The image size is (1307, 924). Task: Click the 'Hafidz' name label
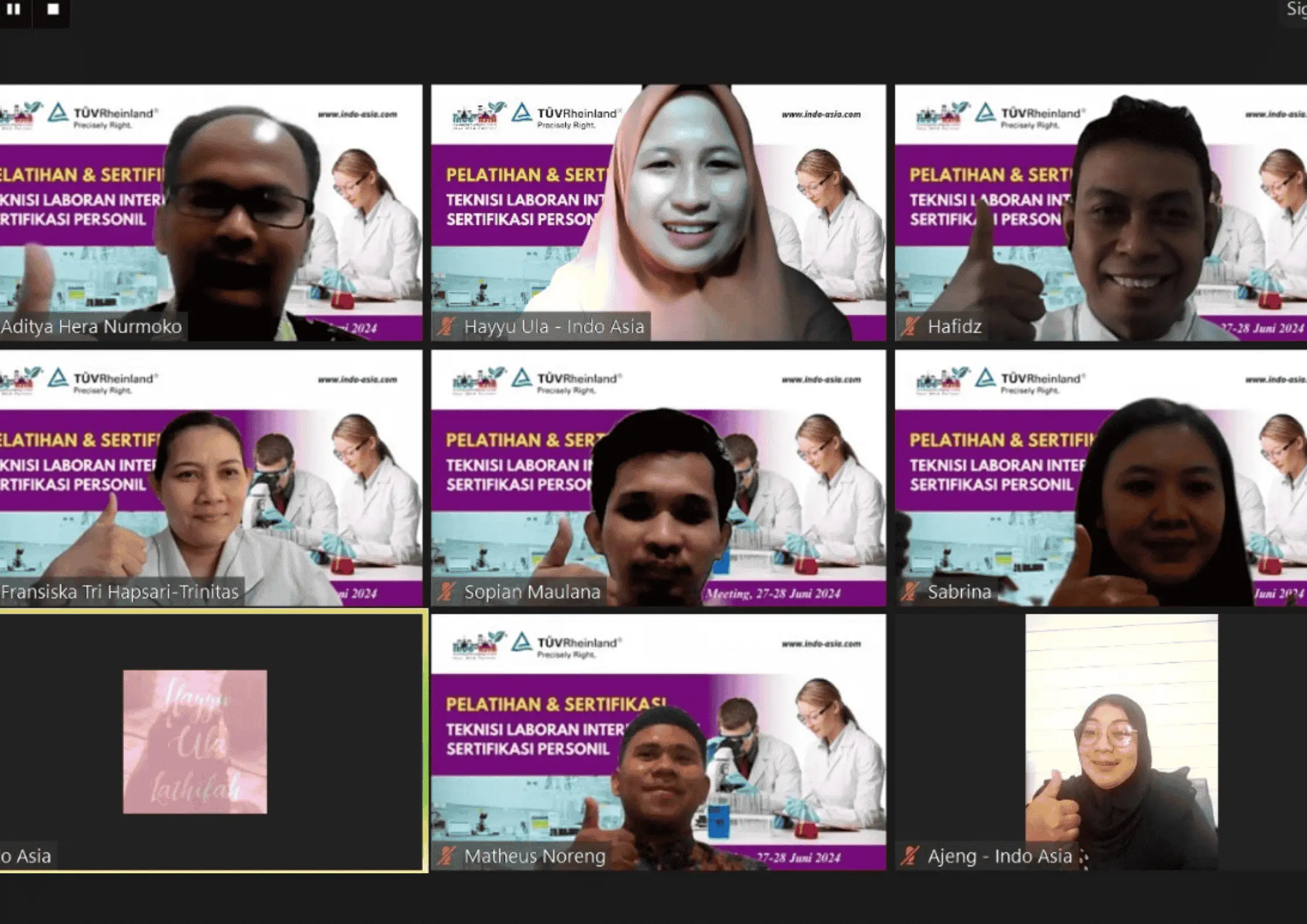[955, 327]
